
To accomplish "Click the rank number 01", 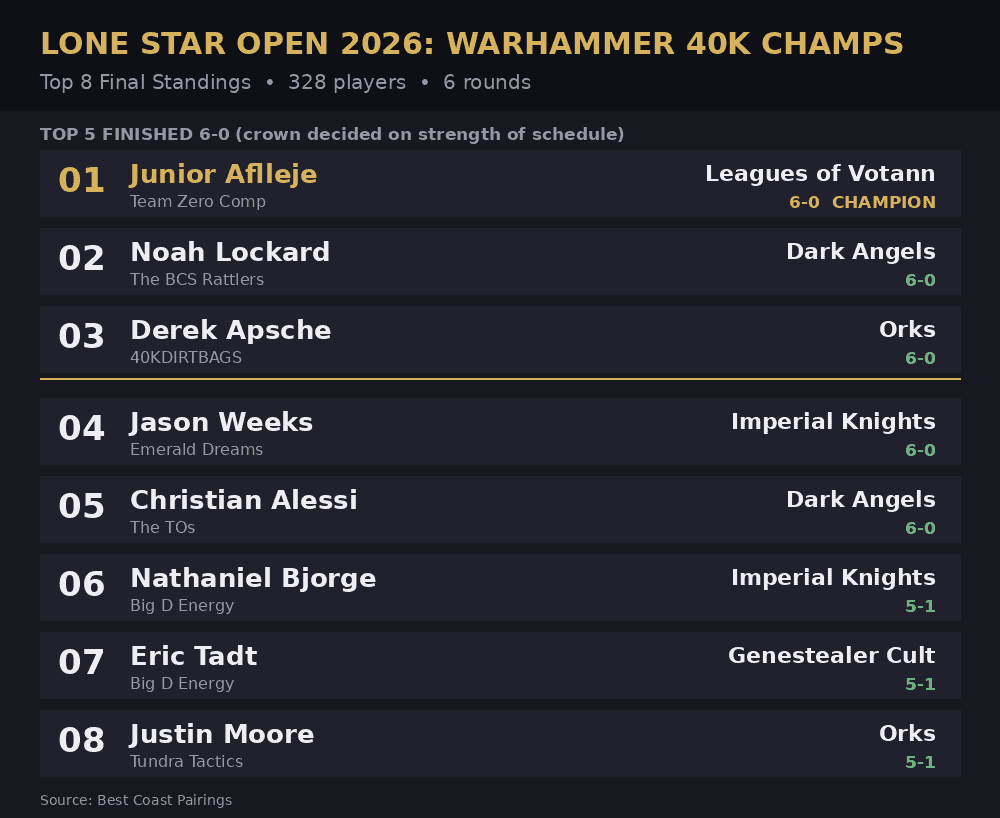I will coord(82,180).
